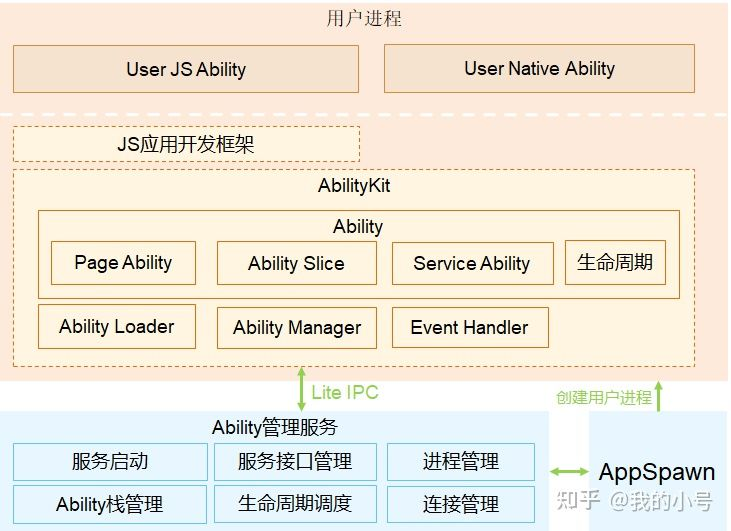Select the Ability Loader block
Viewport: 731px width, 531px height.
[x=117, y=326]
